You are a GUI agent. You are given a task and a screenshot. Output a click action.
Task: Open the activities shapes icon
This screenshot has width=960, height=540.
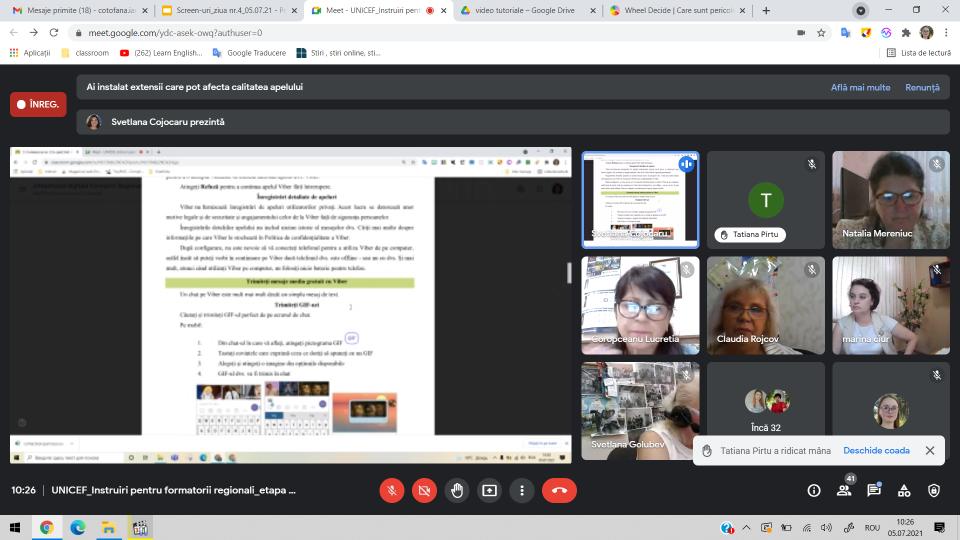point(904,490)
